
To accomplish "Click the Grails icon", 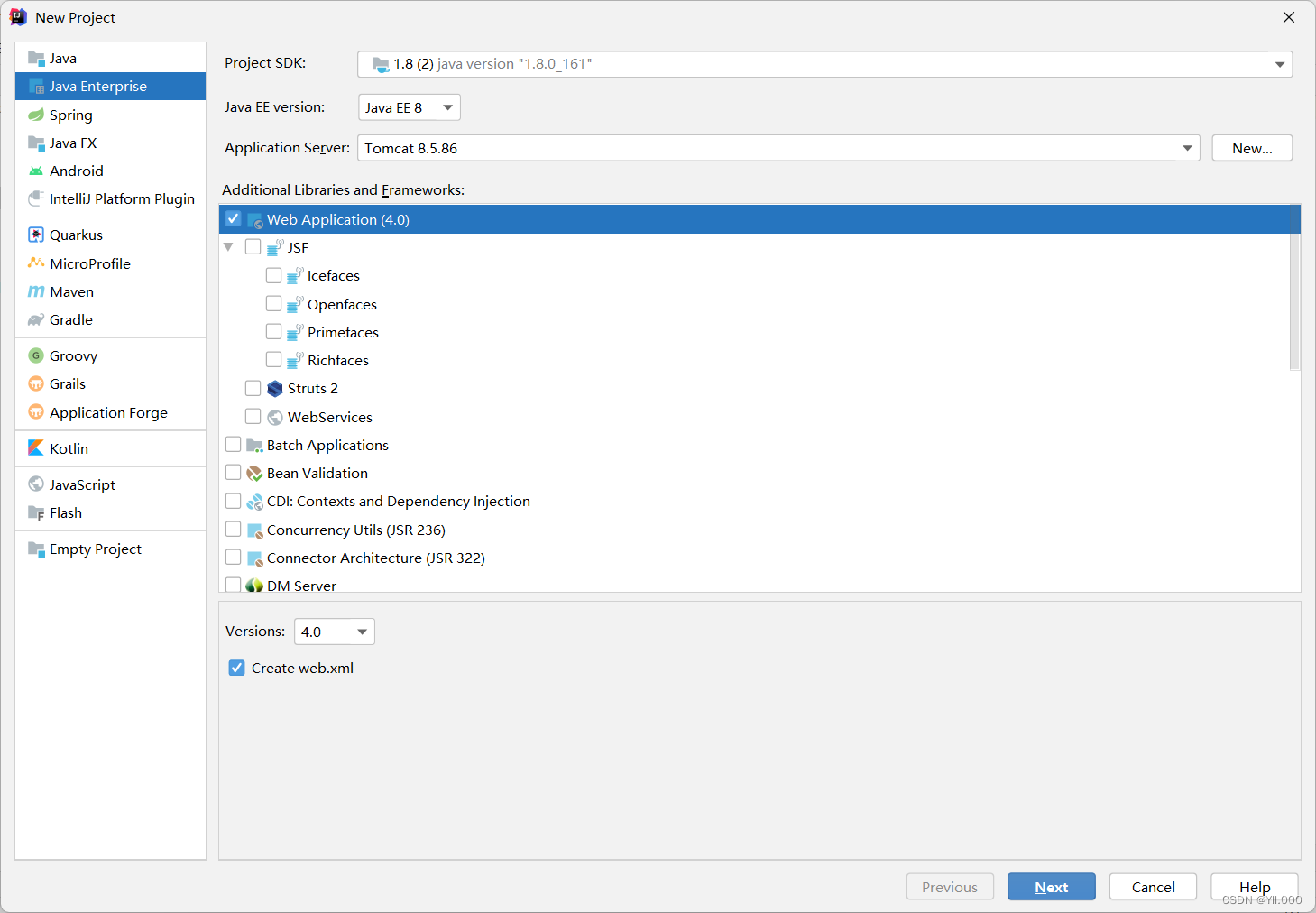I will 36,383.
